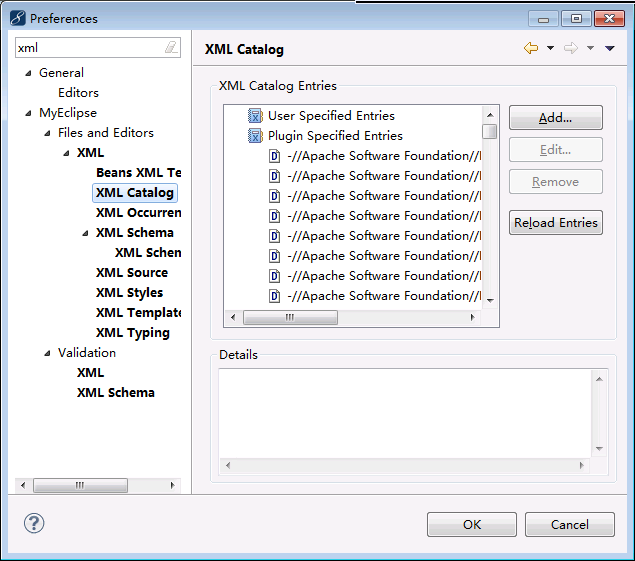Select MyEclipse tree label

click(x=68, y=113)
